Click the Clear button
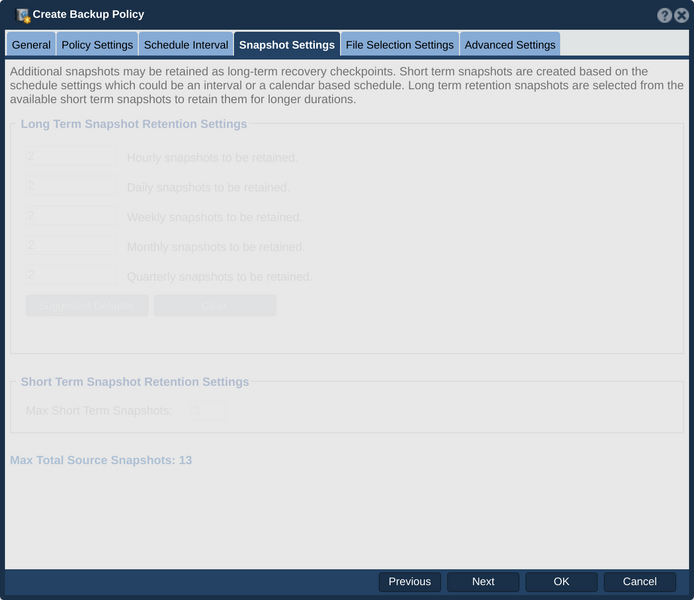Image resolution: width=694 pixels, height=600 pixels. [x=215, y=305]
